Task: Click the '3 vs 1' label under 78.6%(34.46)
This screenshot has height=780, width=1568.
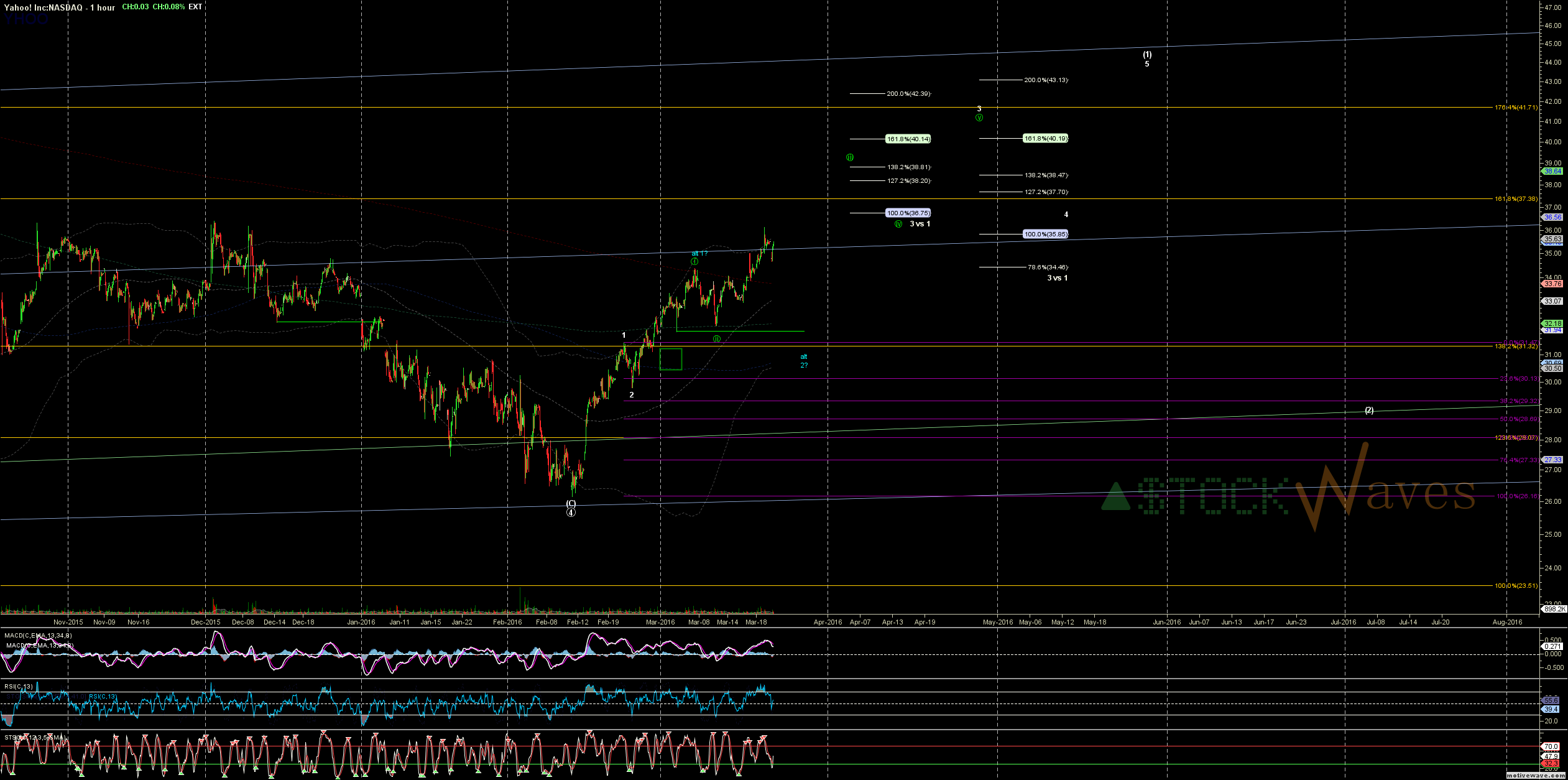Action: 1058,278
